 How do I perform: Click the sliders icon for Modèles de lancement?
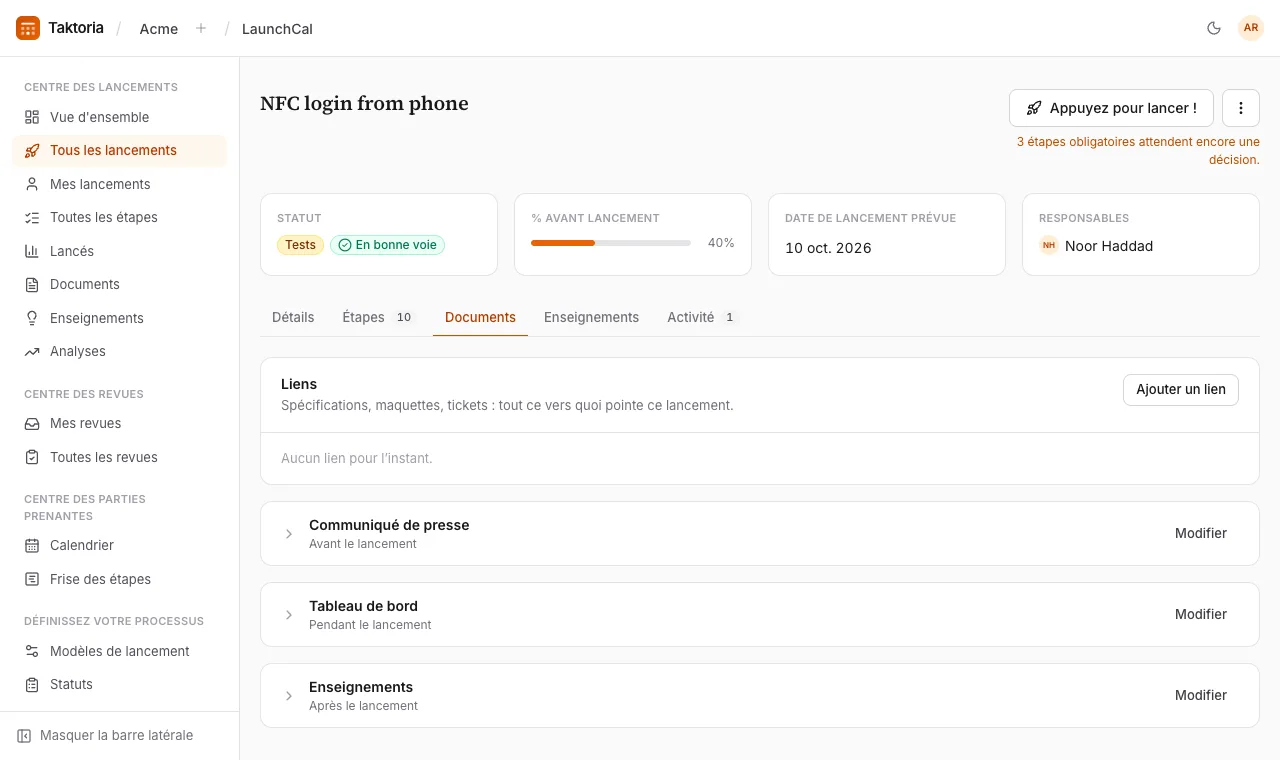pyautogui.click(x=32, y=651)
